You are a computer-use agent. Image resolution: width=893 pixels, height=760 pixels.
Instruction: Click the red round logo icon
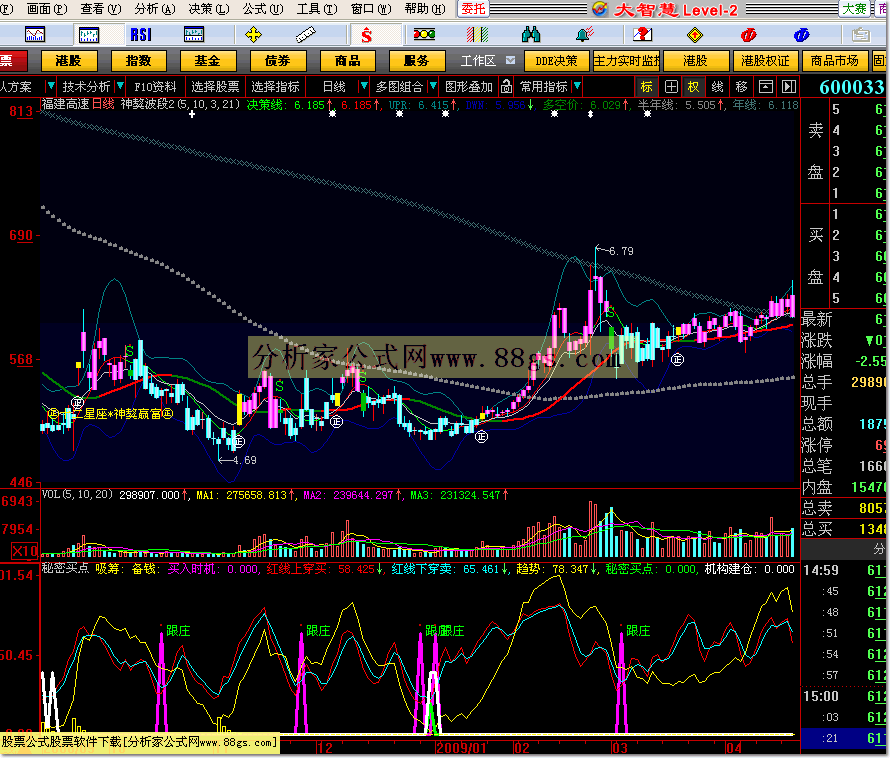click(x=748, y=35)
